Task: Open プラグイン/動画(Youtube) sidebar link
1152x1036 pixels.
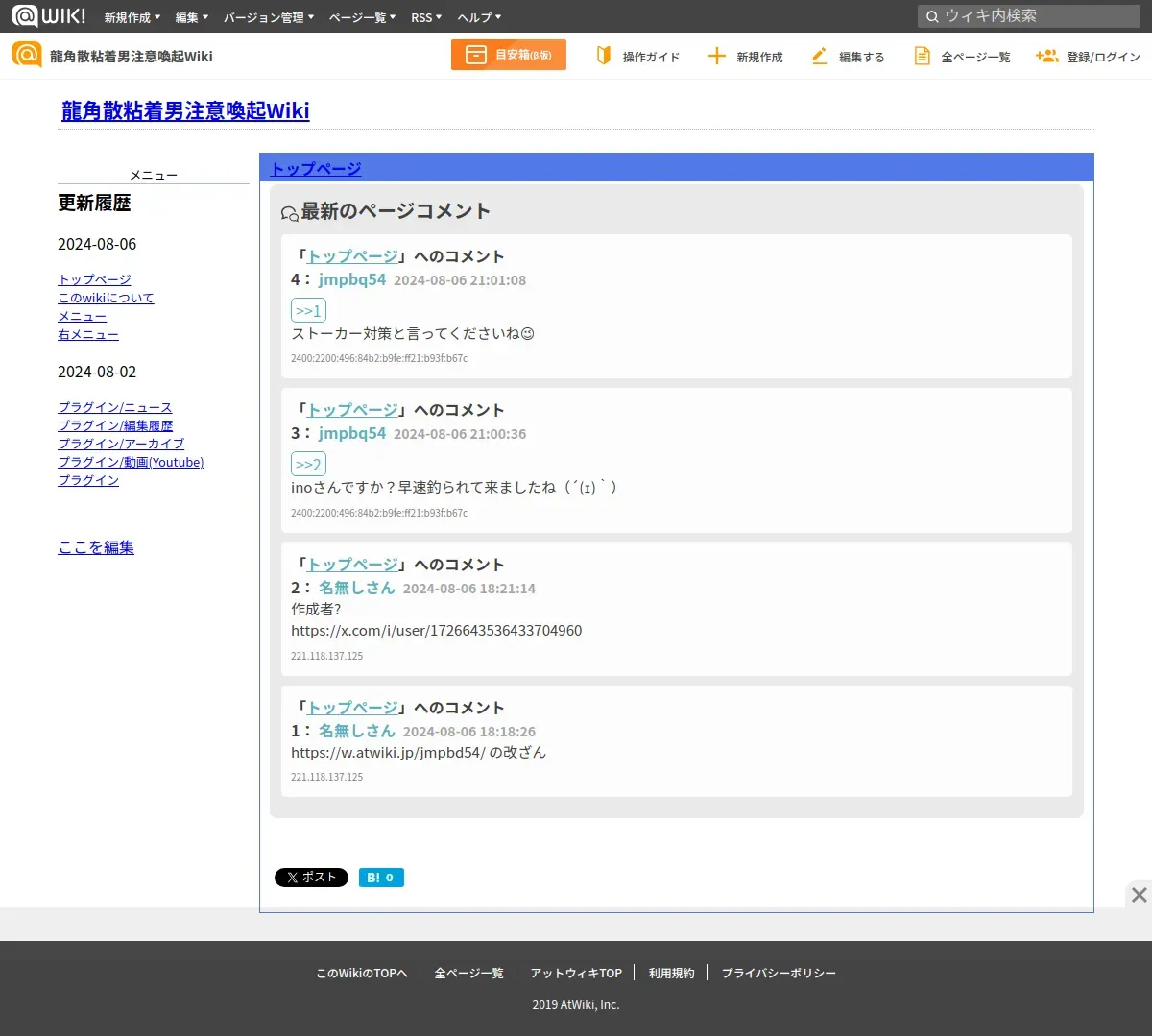Action: [131, 462]
